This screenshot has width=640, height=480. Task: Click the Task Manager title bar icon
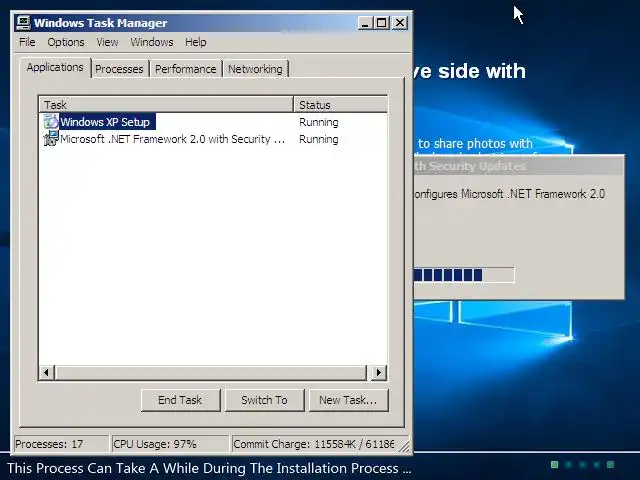coord(23,23)
